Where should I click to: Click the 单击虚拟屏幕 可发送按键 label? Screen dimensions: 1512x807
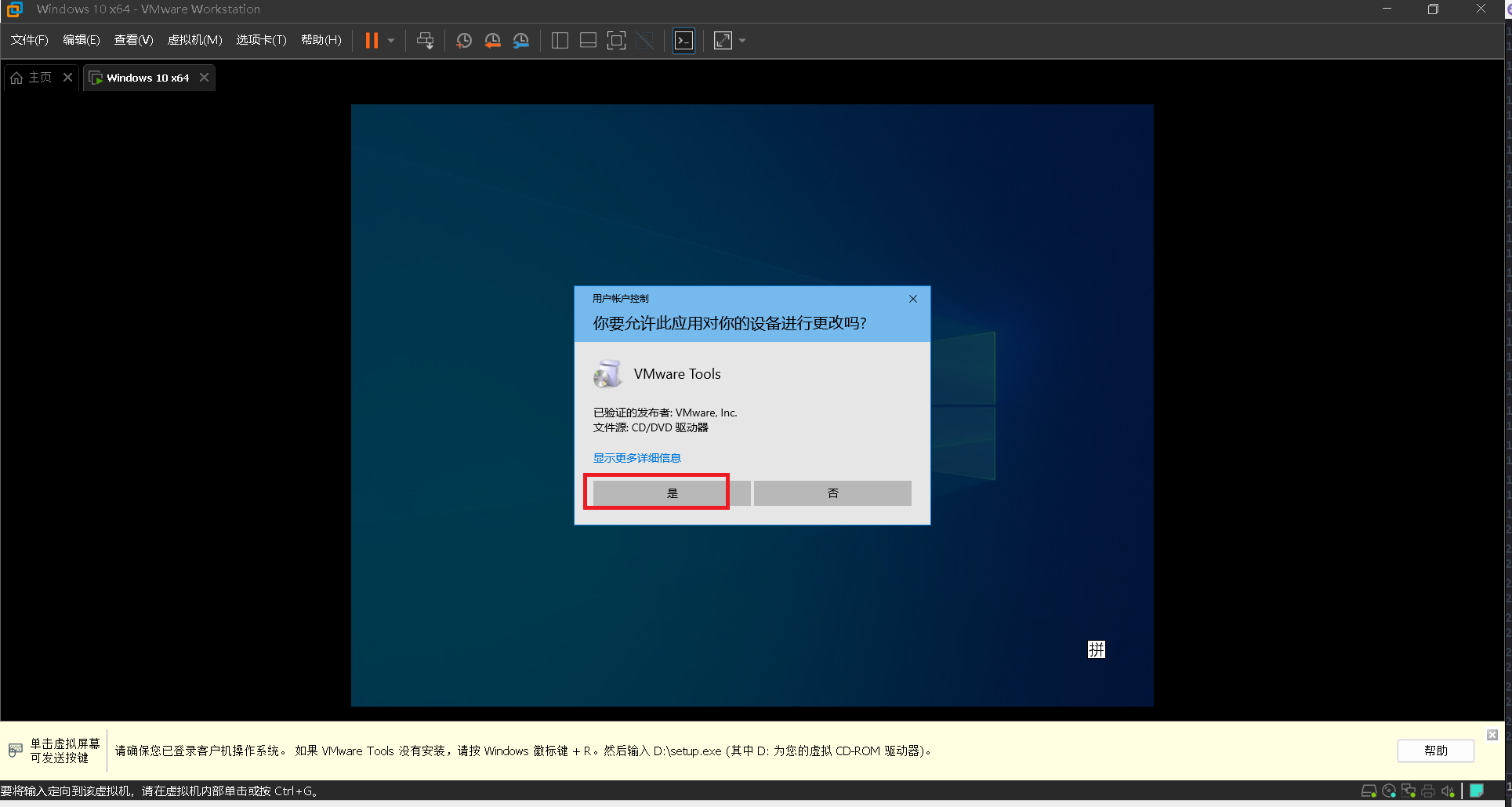click(x=65, y=751)
